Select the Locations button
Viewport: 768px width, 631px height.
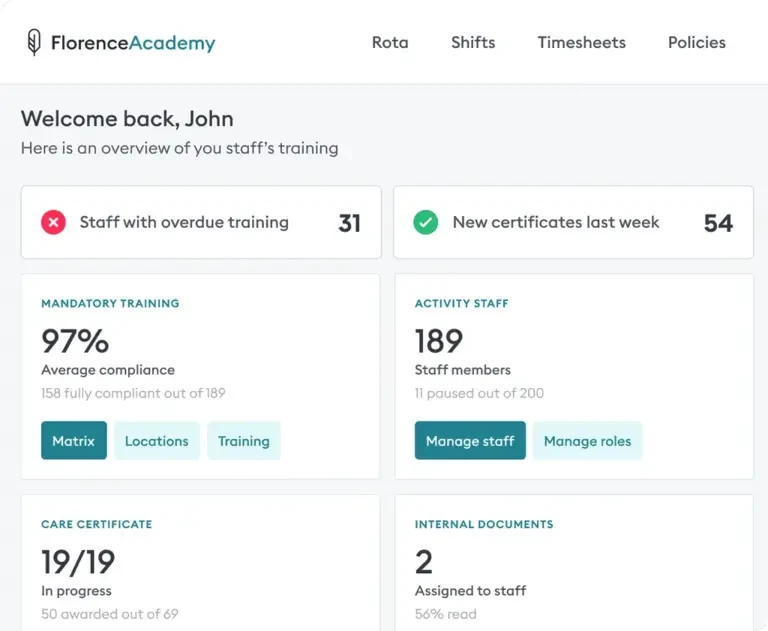pos(157,440)
